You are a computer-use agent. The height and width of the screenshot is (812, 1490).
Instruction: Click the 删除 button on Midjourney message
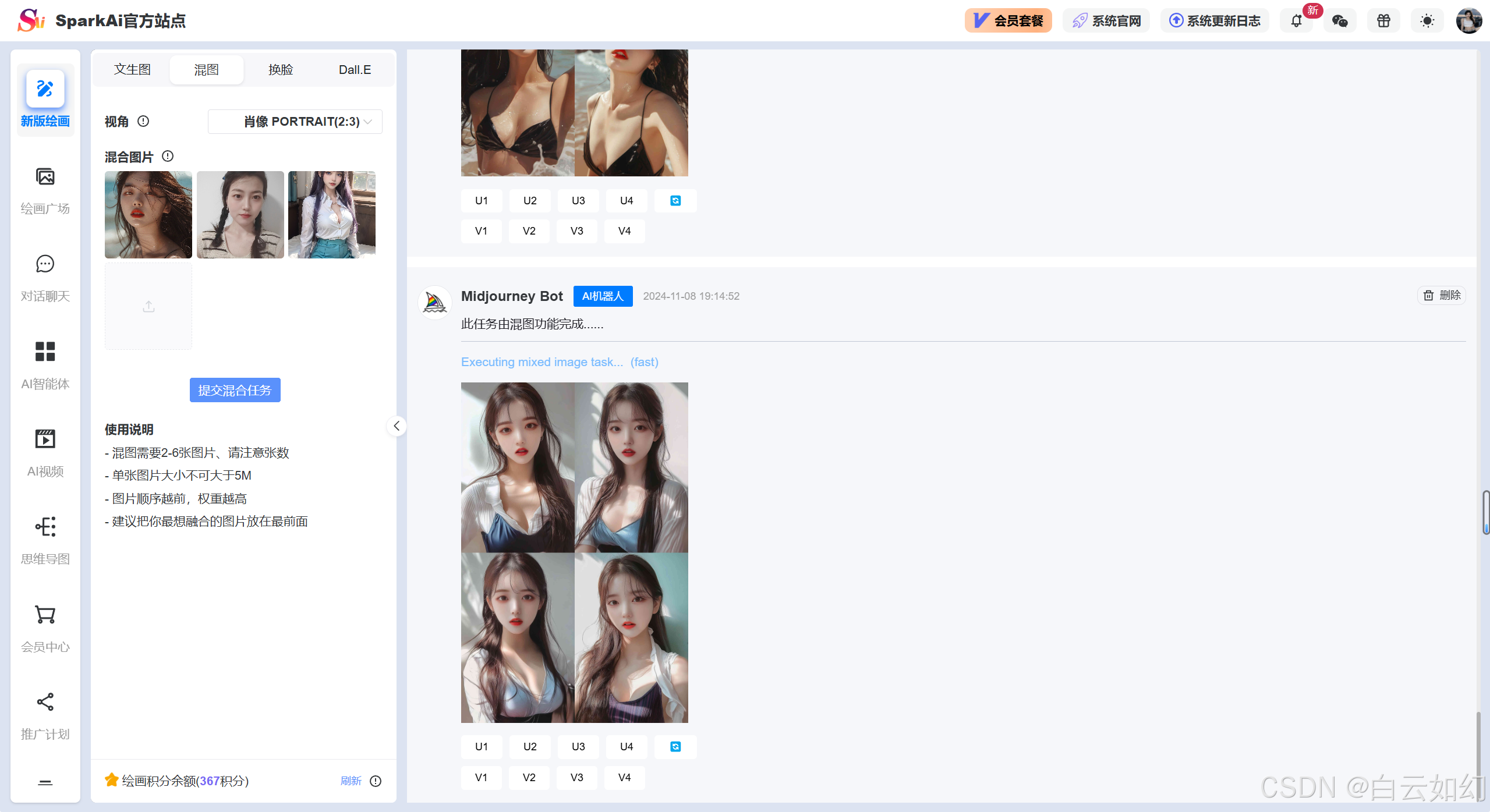[1442, 296]
